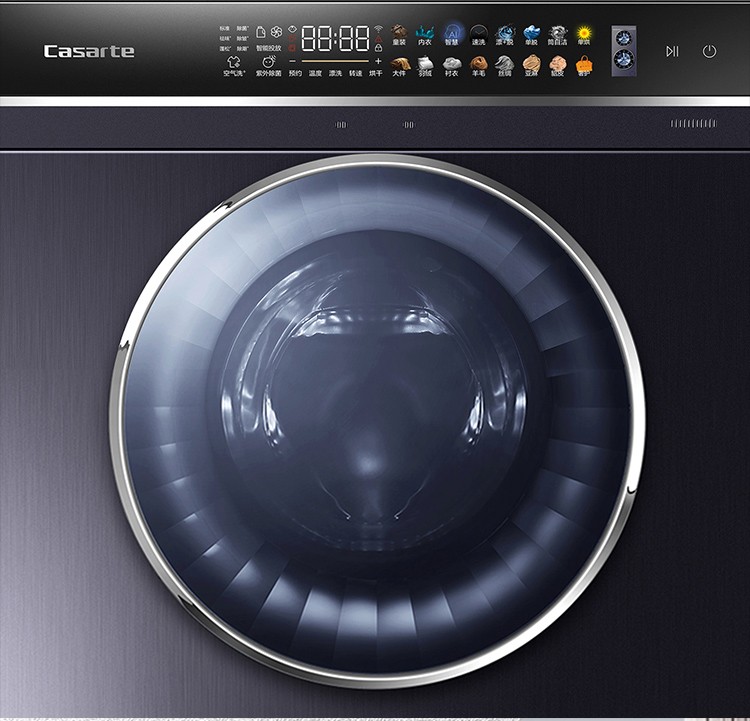This screenshot has height=721, width=750.
Task: Open the 温度 temperature setting
Action: (x=315, y=73)
